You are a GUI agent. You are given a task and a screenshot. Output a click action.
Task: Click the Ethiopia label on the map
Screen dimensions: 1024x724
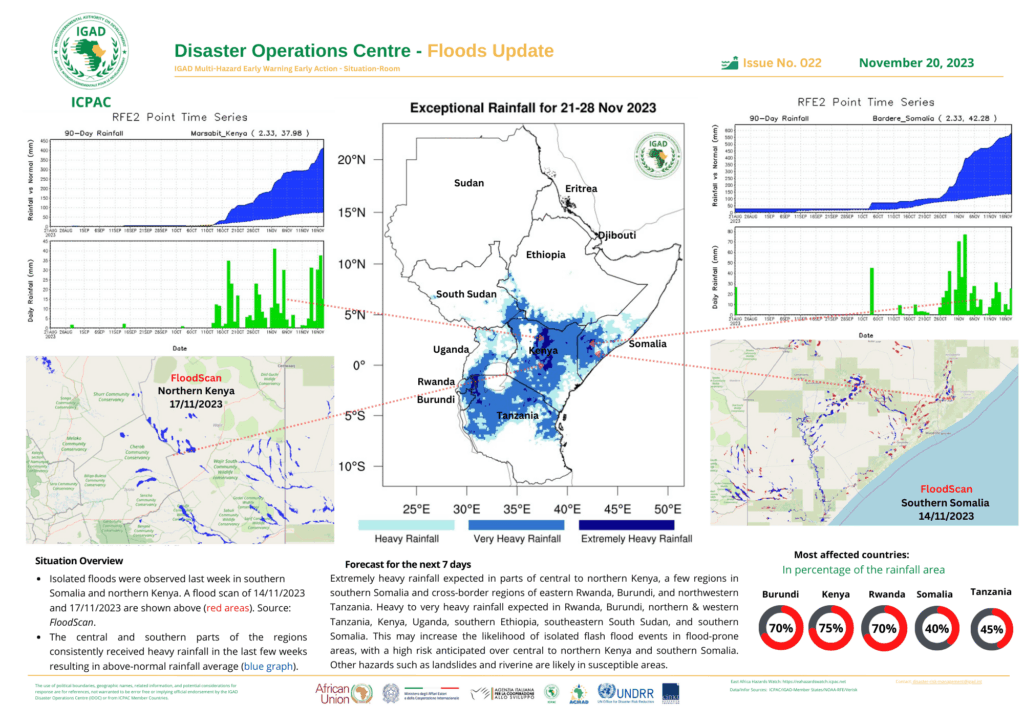pos(545,254)
